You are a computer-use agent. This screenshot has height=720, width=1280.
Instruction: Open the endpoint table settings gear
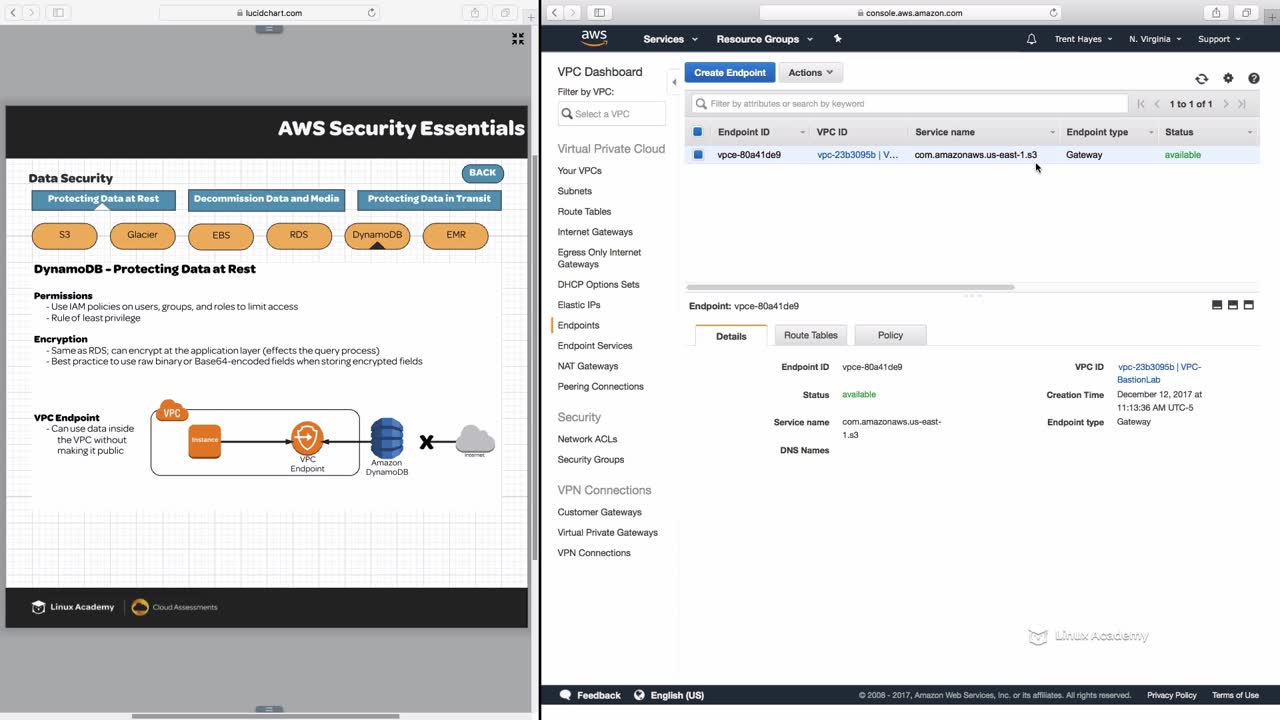tap(1228, 79)
